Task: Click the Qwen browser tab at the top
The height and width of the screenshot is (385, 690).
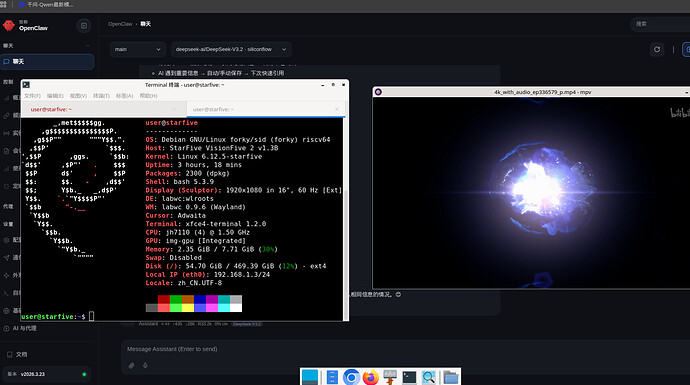Action: (x=46, y=4)
